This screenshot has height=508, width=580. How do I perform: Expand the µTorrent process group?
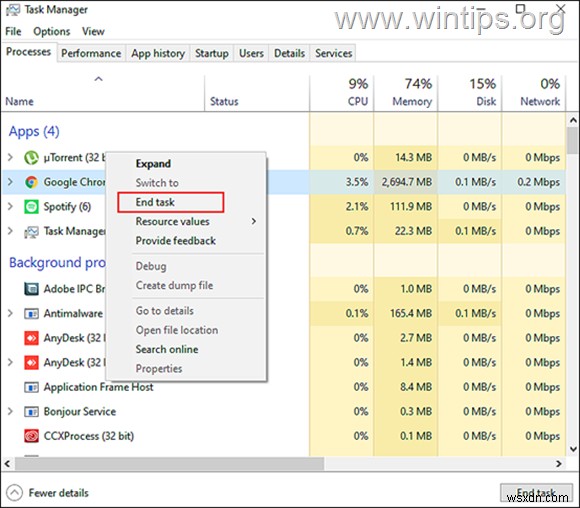tap(10, 158)
